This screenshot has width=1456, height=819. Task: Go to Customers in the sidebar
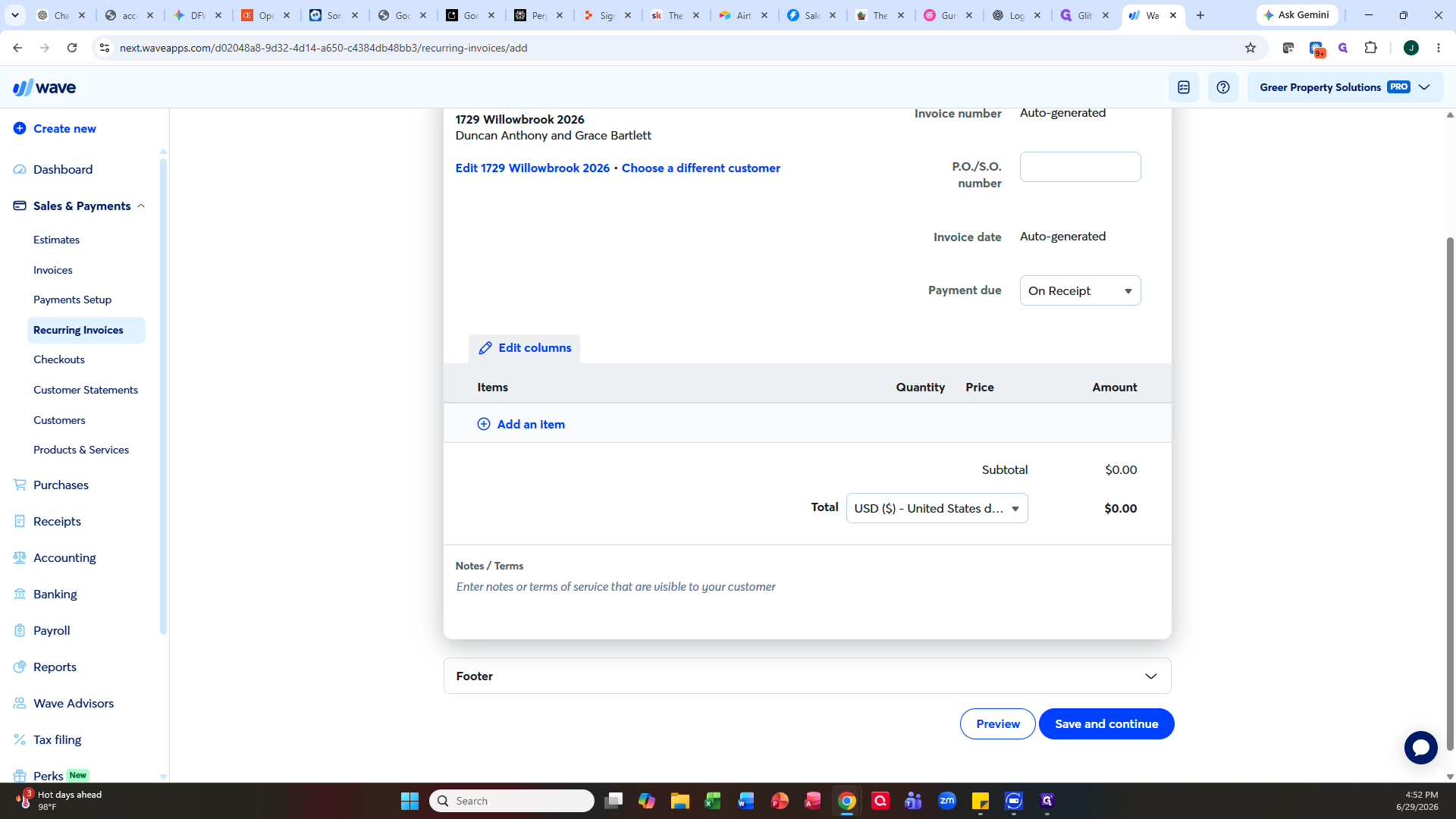59,420
